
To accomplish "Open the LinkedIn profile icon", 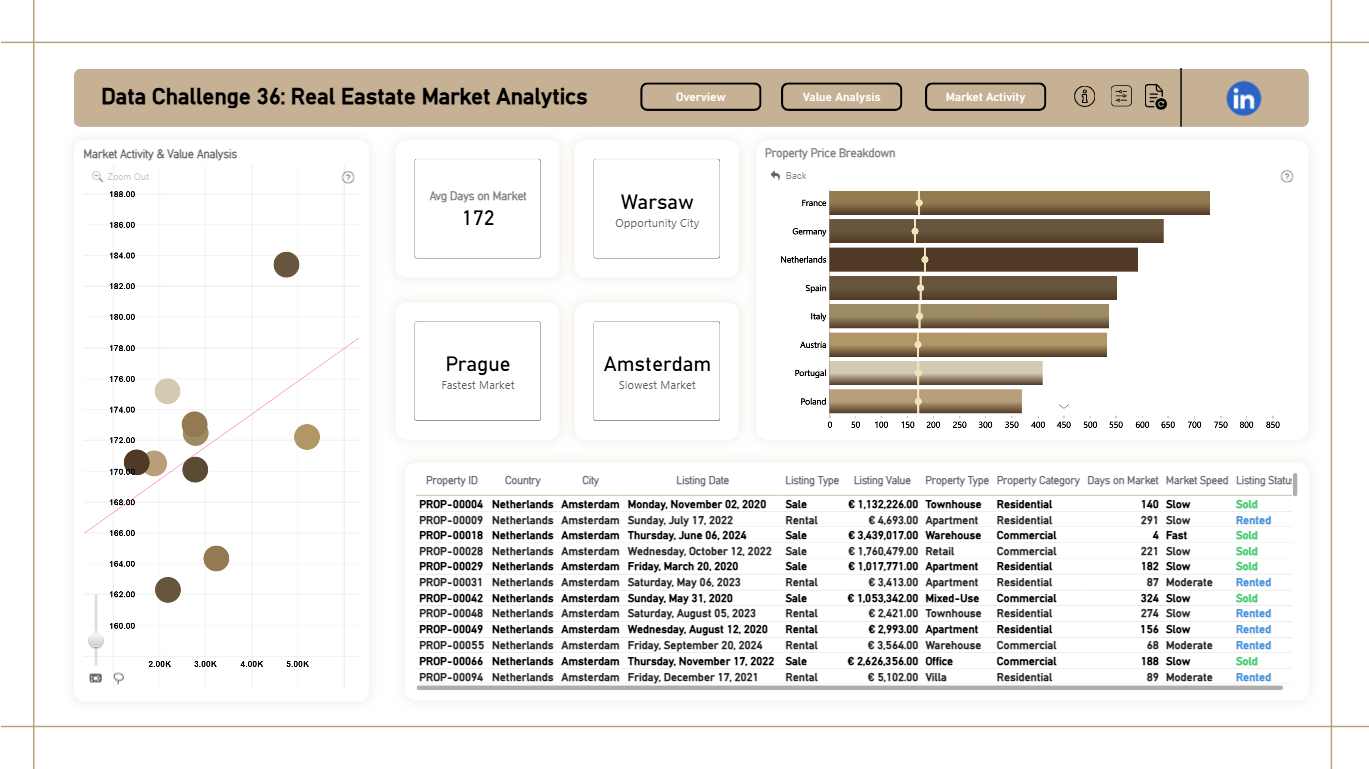I will point(1244,98).
